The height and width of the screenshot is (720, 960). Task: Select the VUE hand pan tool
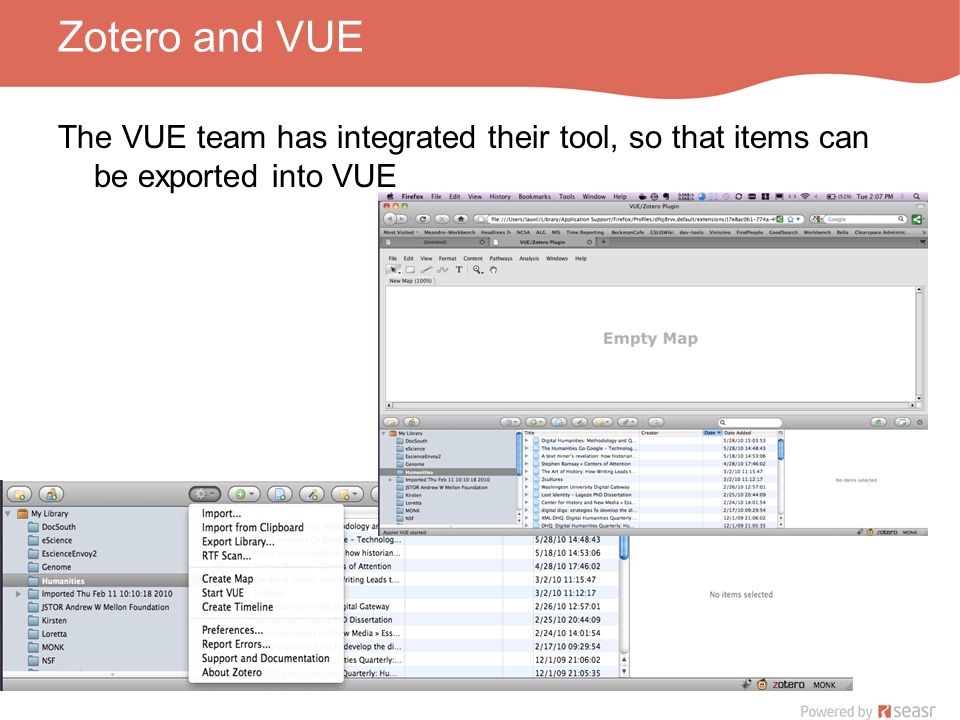pos(493,270)
